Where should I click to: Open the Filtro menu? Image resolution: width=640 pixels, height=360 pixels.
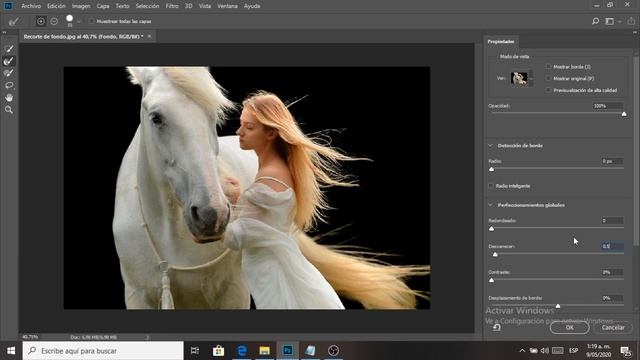click(x=172, y=6)
